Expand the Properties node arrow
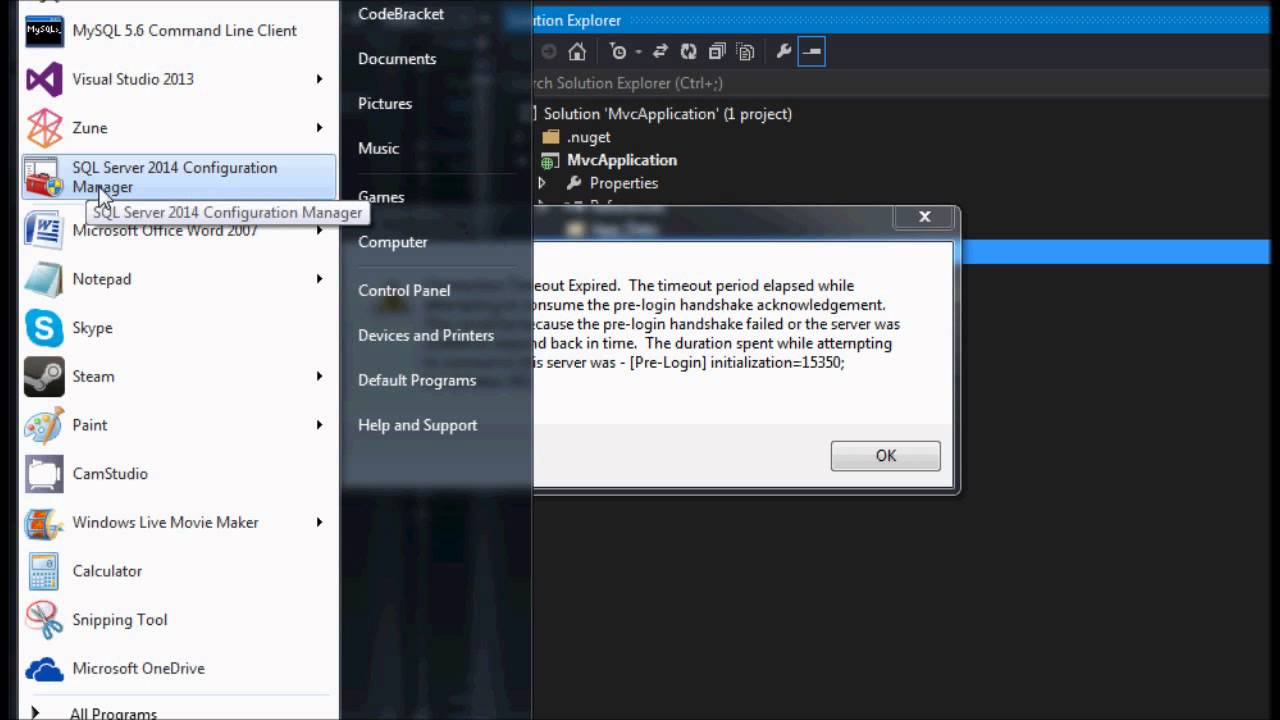This screenshot has width=1280, height=720. pyautogui.click(x=542, y=183)
